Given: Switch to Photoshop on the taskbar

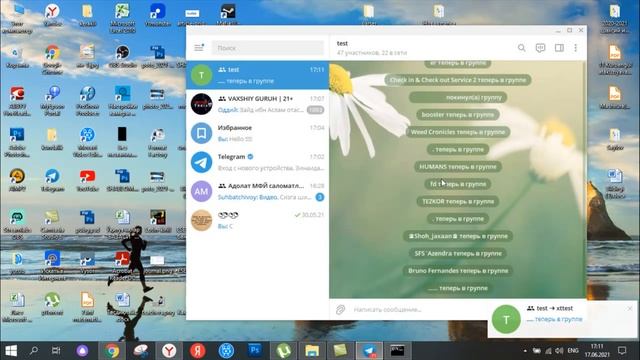Looking at the screenshot, I should pos(255,351).
